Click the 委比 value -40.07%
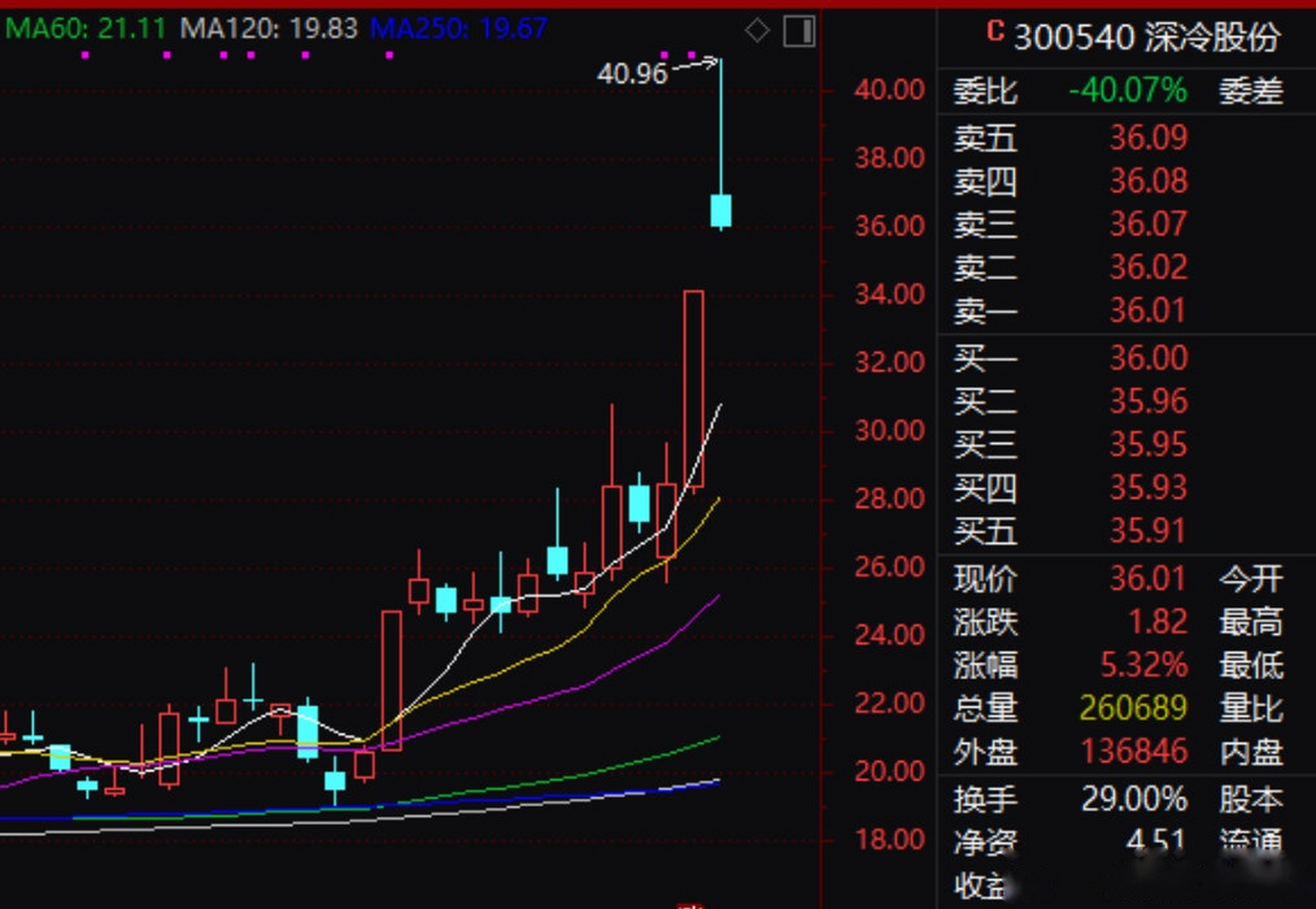Image resolution: width=1316 pixels, height=909 pixels. pyautogui.click(x=1127, y=91)
